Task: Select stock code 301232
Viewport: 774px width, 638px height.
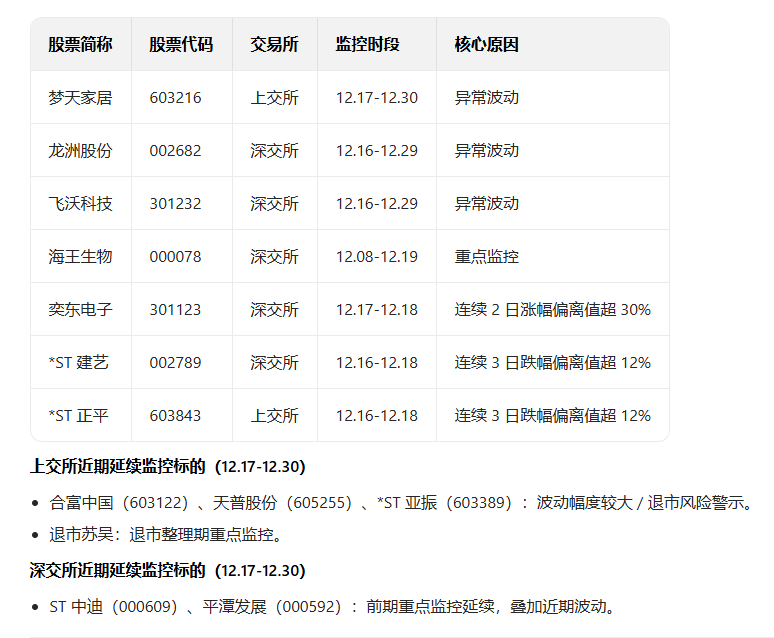Action: pyautogui.click(x=175, y=203)
